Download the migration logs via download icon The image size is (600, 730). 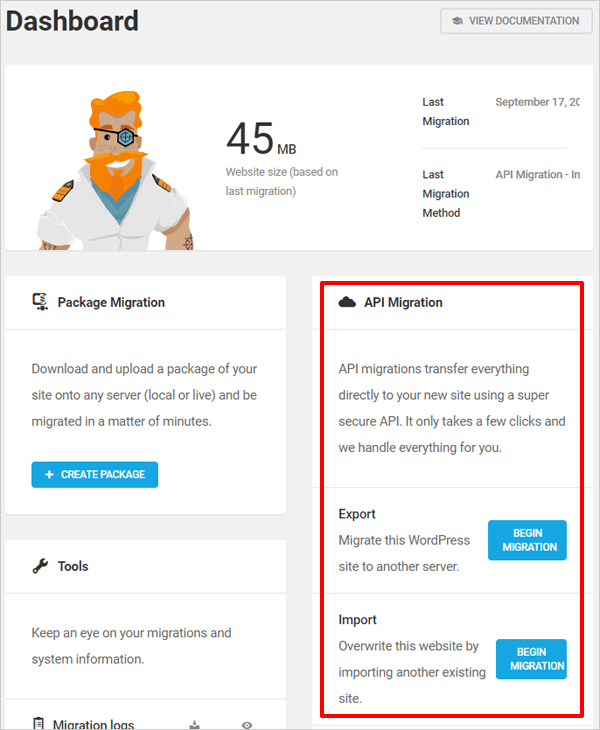pyautogui.click(x=195, y=725)
